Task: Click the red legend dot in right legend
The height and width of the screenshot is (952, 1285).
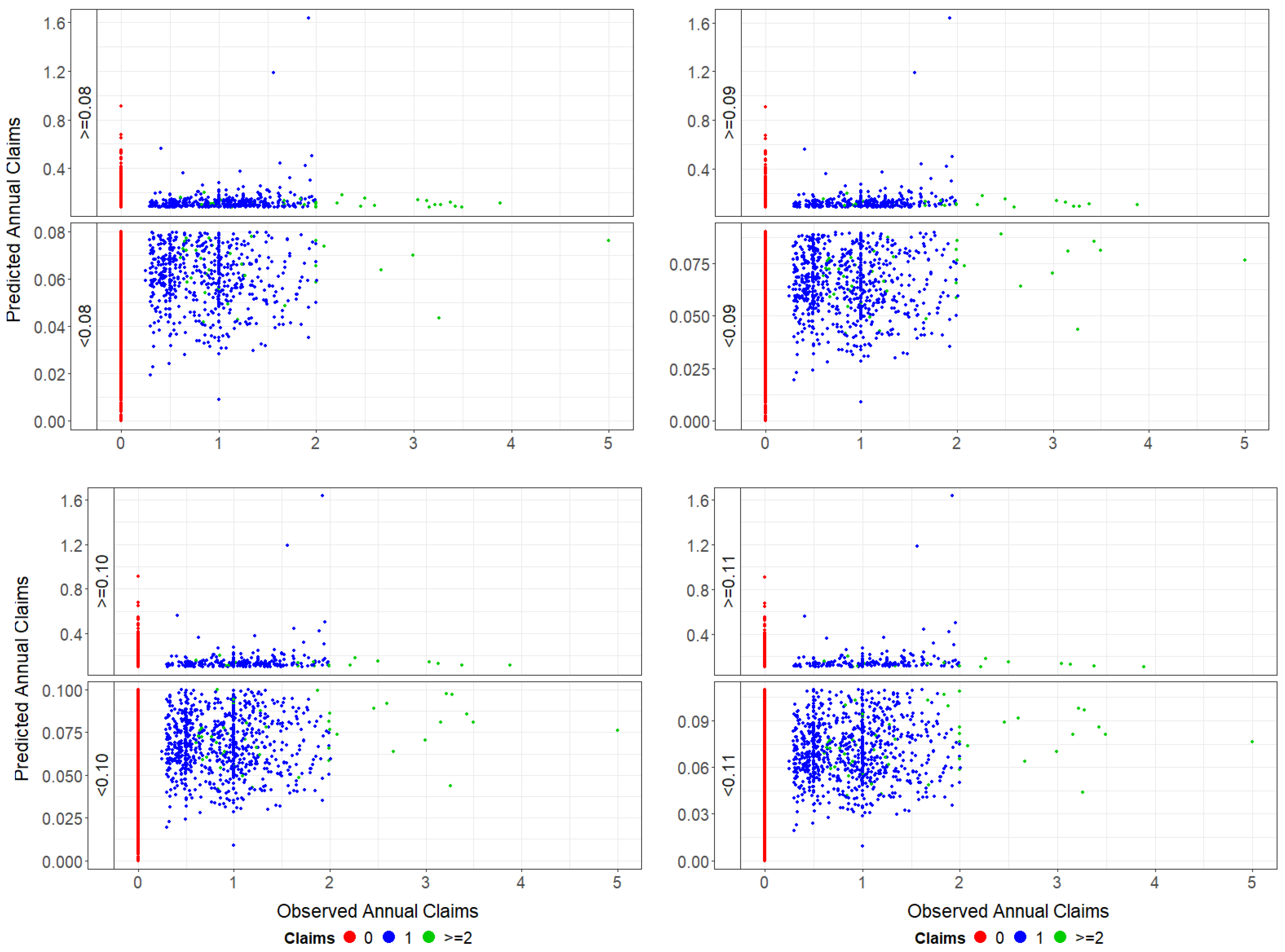Action: tap(980, 937)
